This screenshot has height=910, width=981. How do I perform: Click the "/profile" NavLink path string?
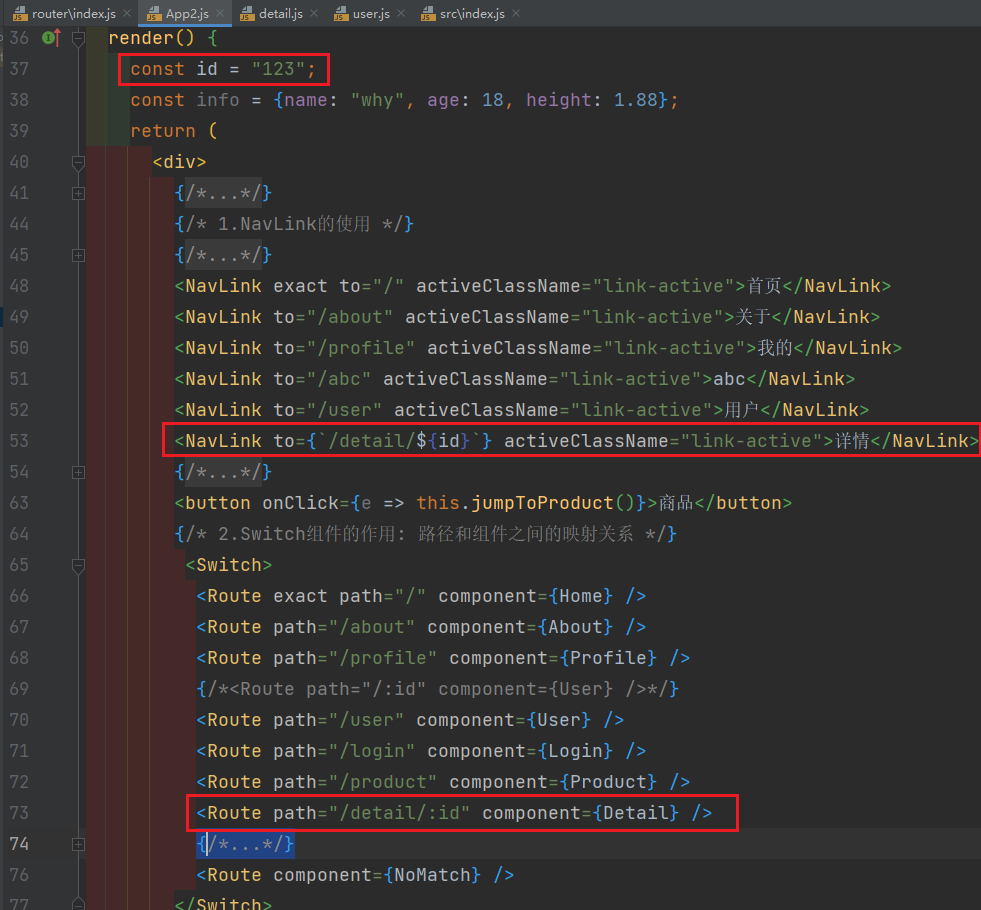[360, 348]
